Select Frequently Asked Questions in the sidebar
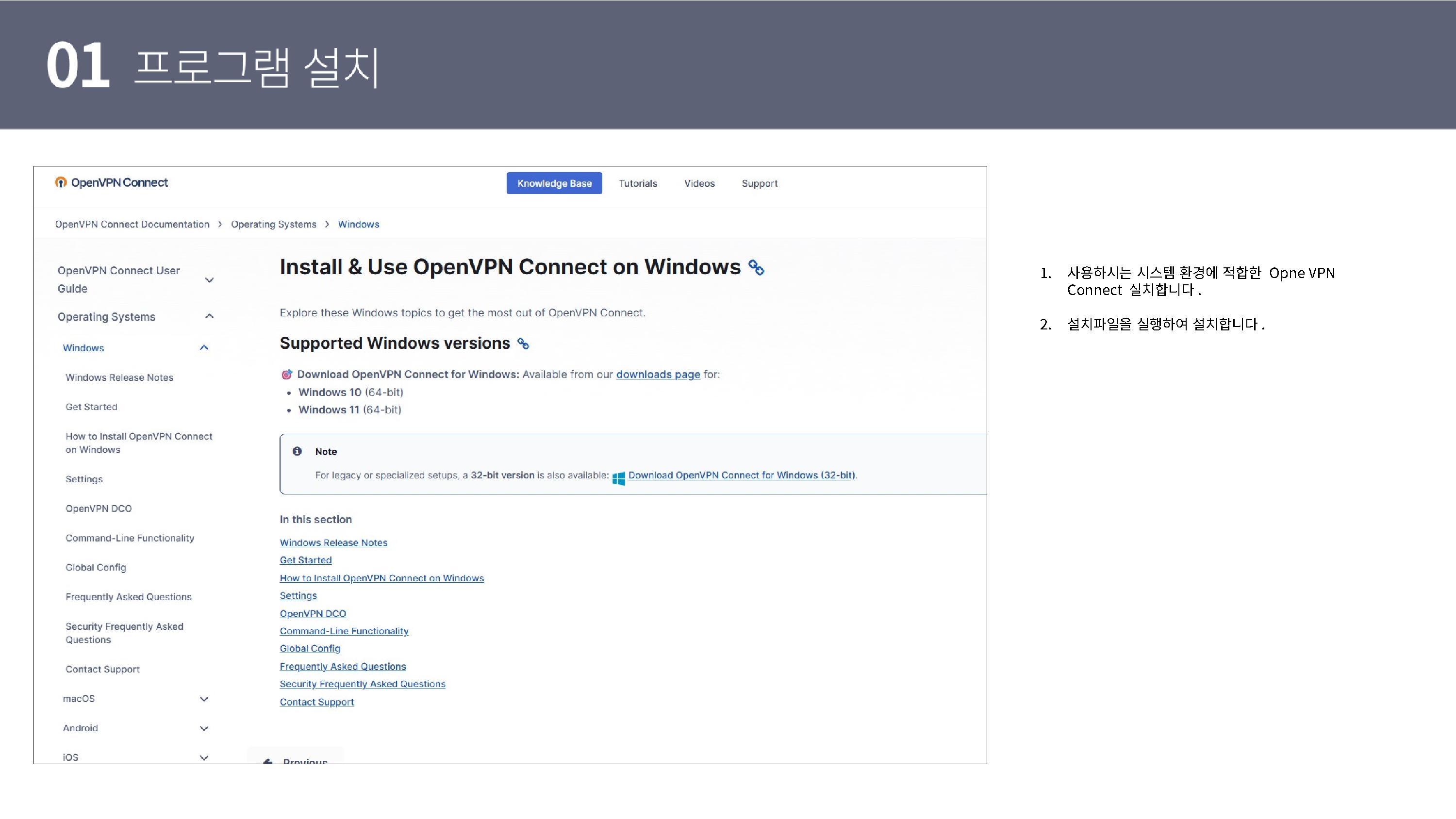The width and height of the screenshot is (1456, 819). point(129,597)
